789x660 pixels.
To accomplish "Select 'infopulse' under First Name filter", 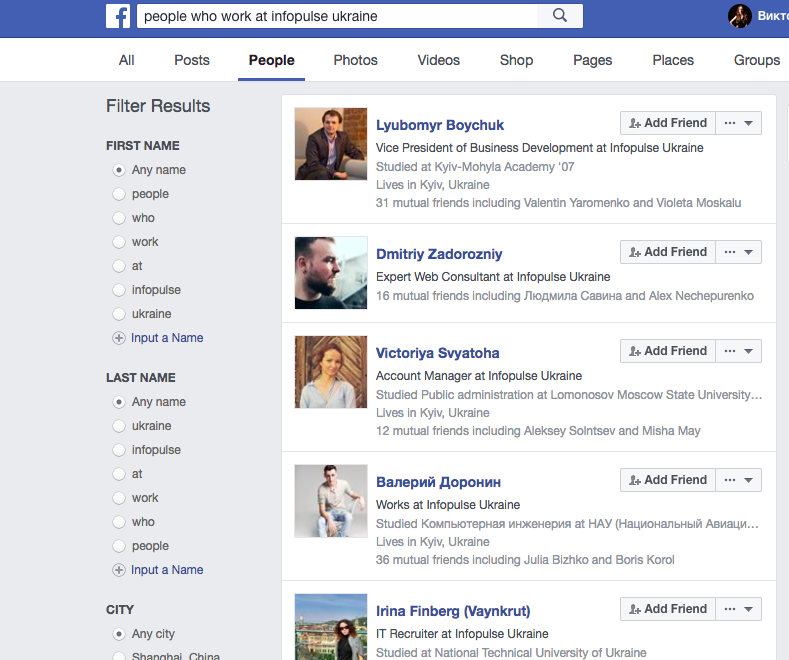I will (x=119, y=290).
